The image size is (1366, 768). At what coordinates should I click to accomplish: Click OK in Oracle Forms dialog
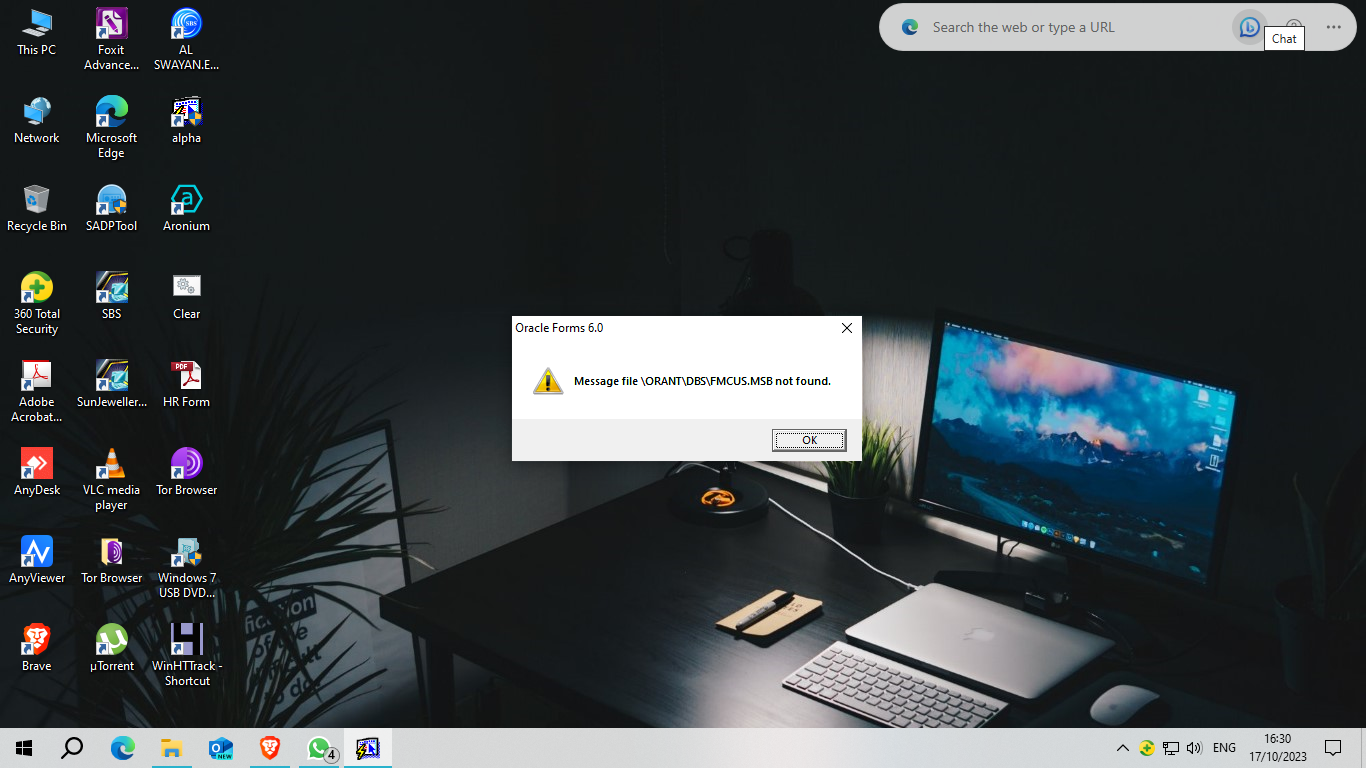pos(809,440)
